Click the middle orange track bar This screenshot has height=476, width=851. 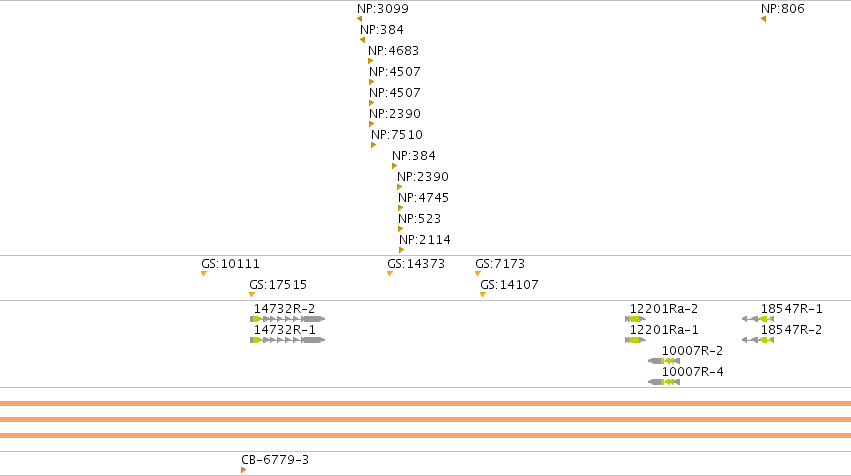426,420
